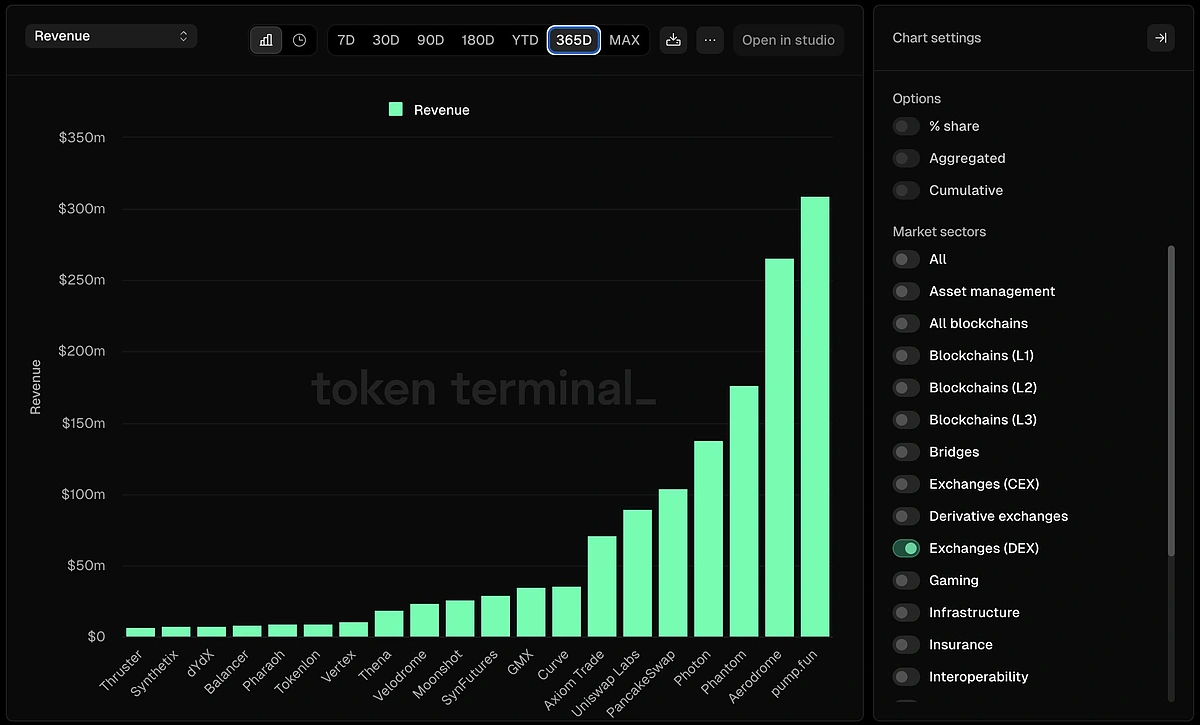Enable the % share toggle
Screen dimensions: 1200x725
(906, 126)
